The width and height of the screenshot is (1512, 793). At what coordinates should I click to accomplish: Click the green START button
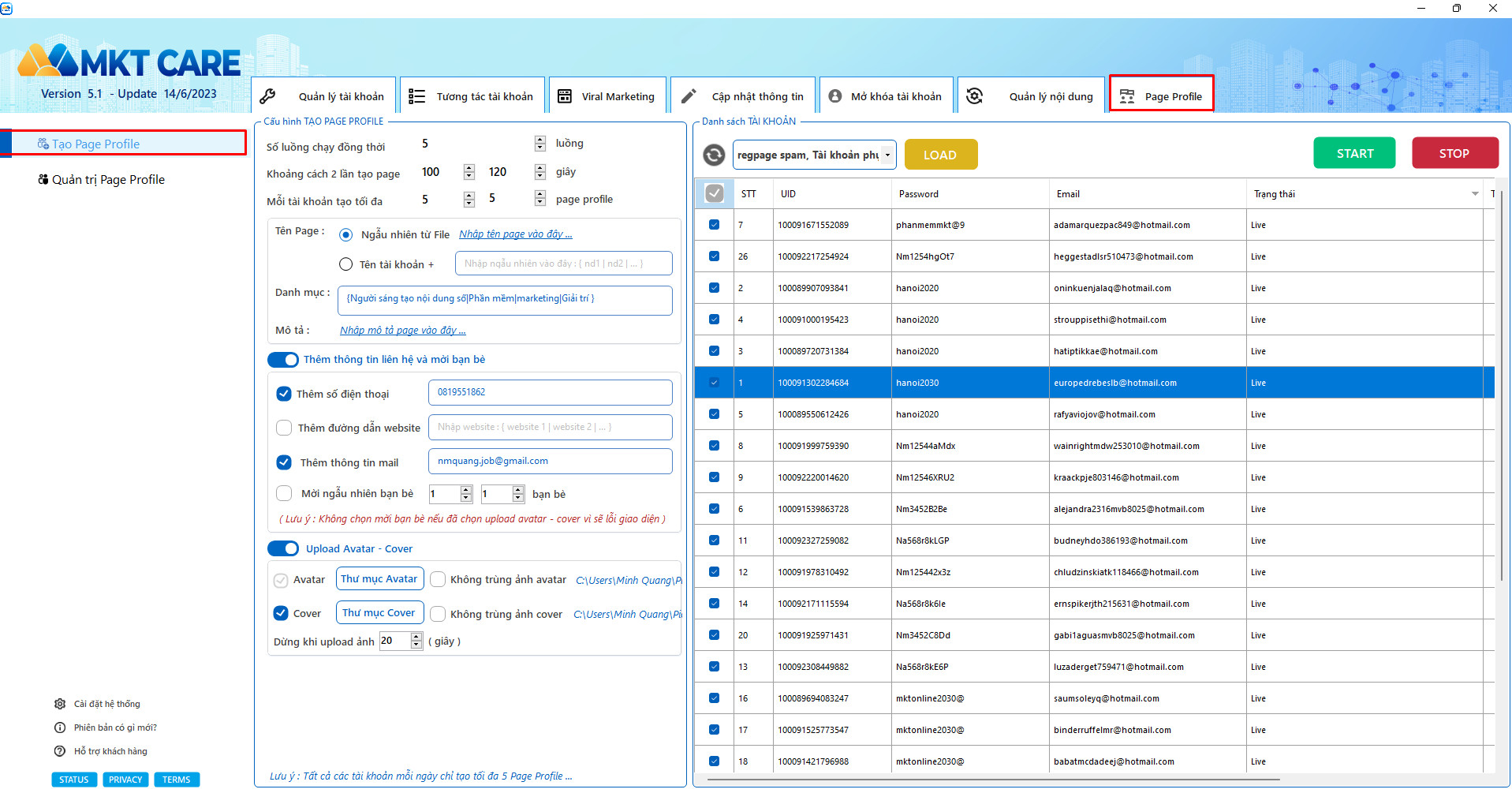[1354, 153]
